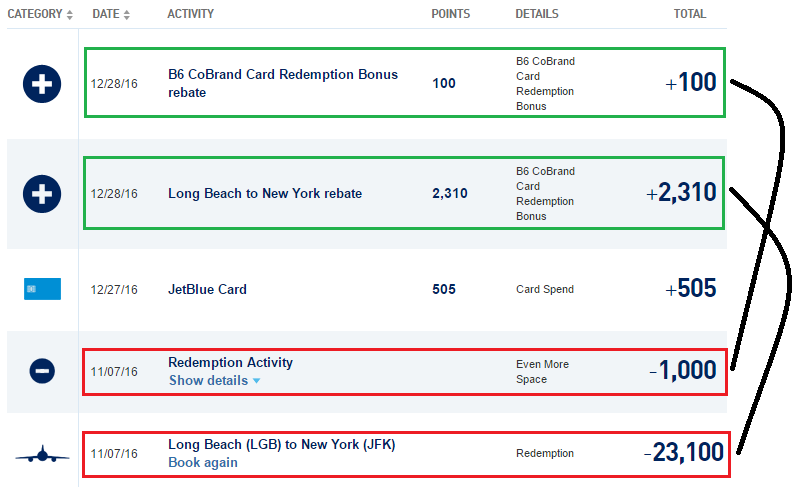Click the +2,310 total value
This screenshot has height=487, width=800.
point(682,193)
